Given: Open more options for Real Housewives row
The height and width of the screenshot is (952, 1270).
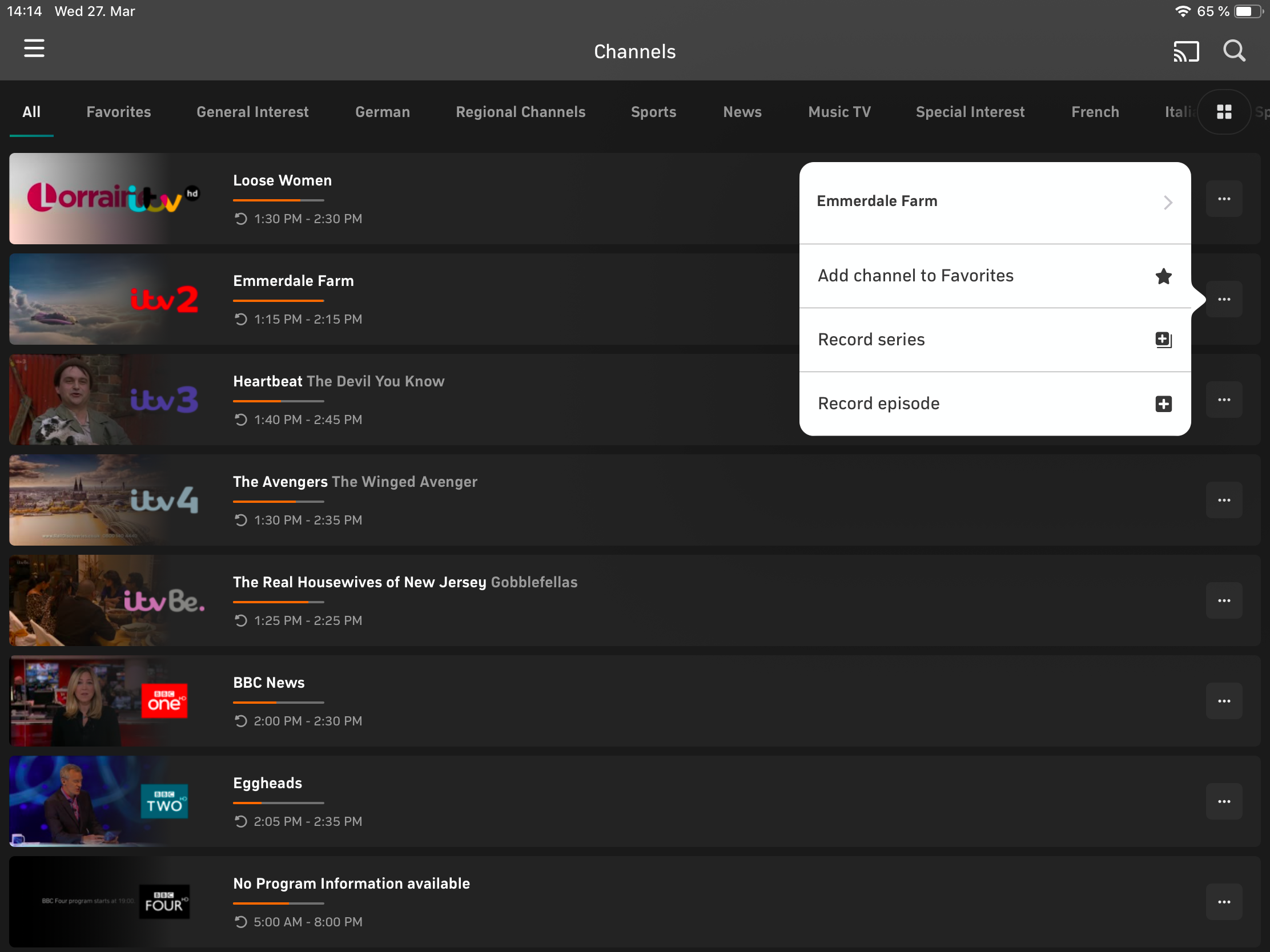Looking at the screenshot, I should (x=1224, y=601).
